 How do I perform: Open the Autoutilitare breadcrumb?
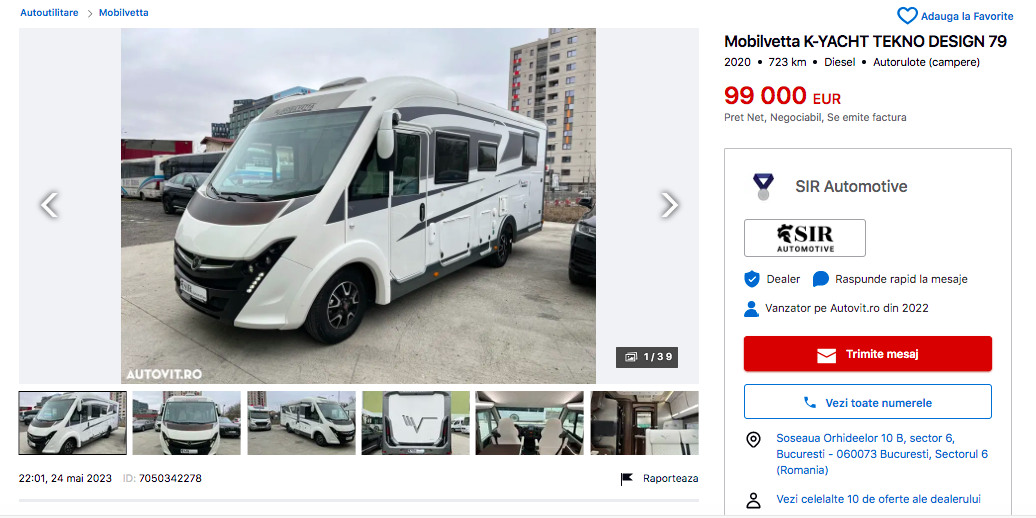pyautogui.click(x=49, y=13)
